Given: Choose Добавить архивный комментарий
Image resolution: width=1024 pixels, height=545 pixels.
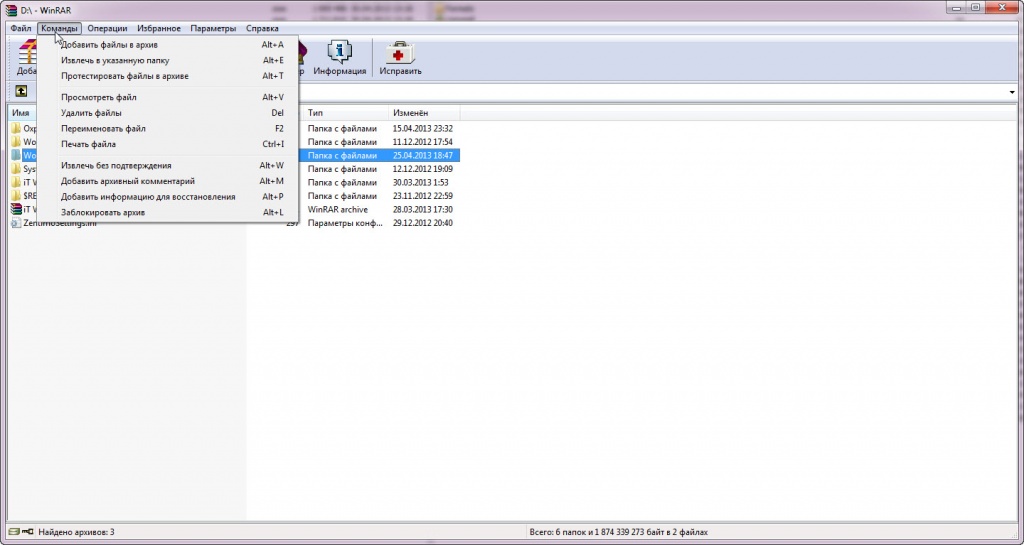Looking at the screenshot, I should point(168,181).
